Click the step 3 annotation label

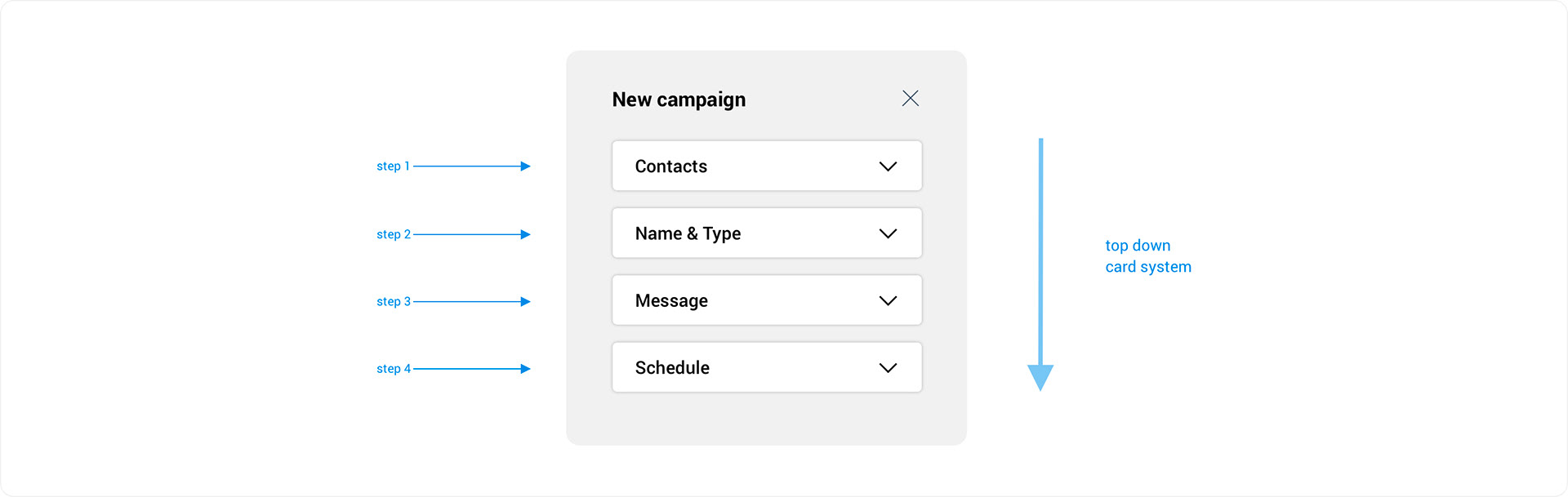pyautogui.click(x=394, y=301)
